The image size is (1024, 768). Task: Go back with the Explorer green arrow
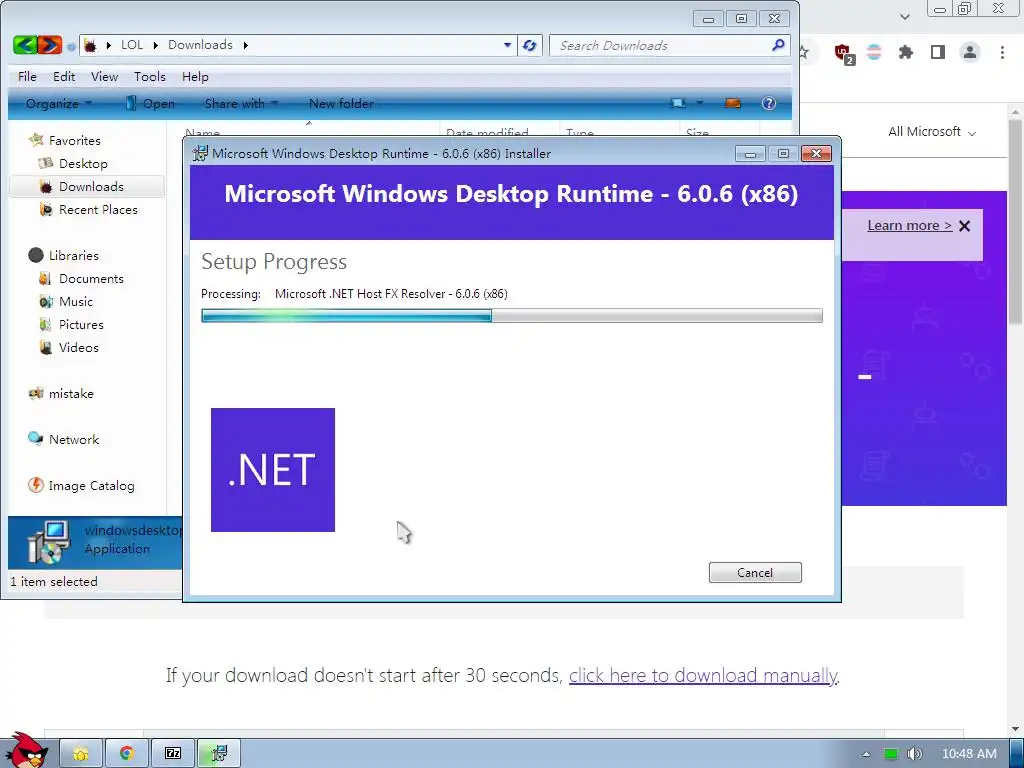25,45
